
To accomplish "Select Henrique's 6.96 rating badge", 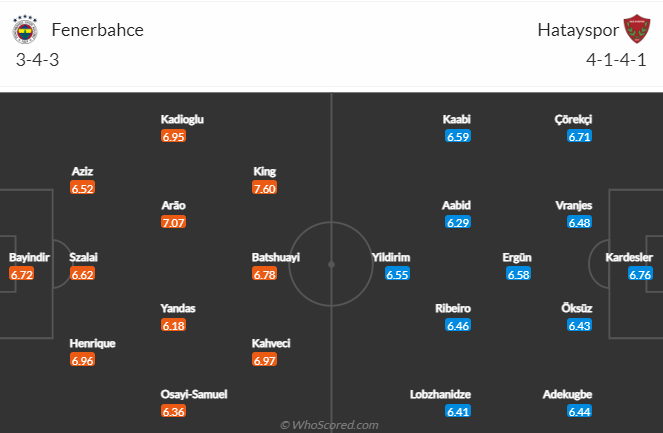I will [82, 360].
